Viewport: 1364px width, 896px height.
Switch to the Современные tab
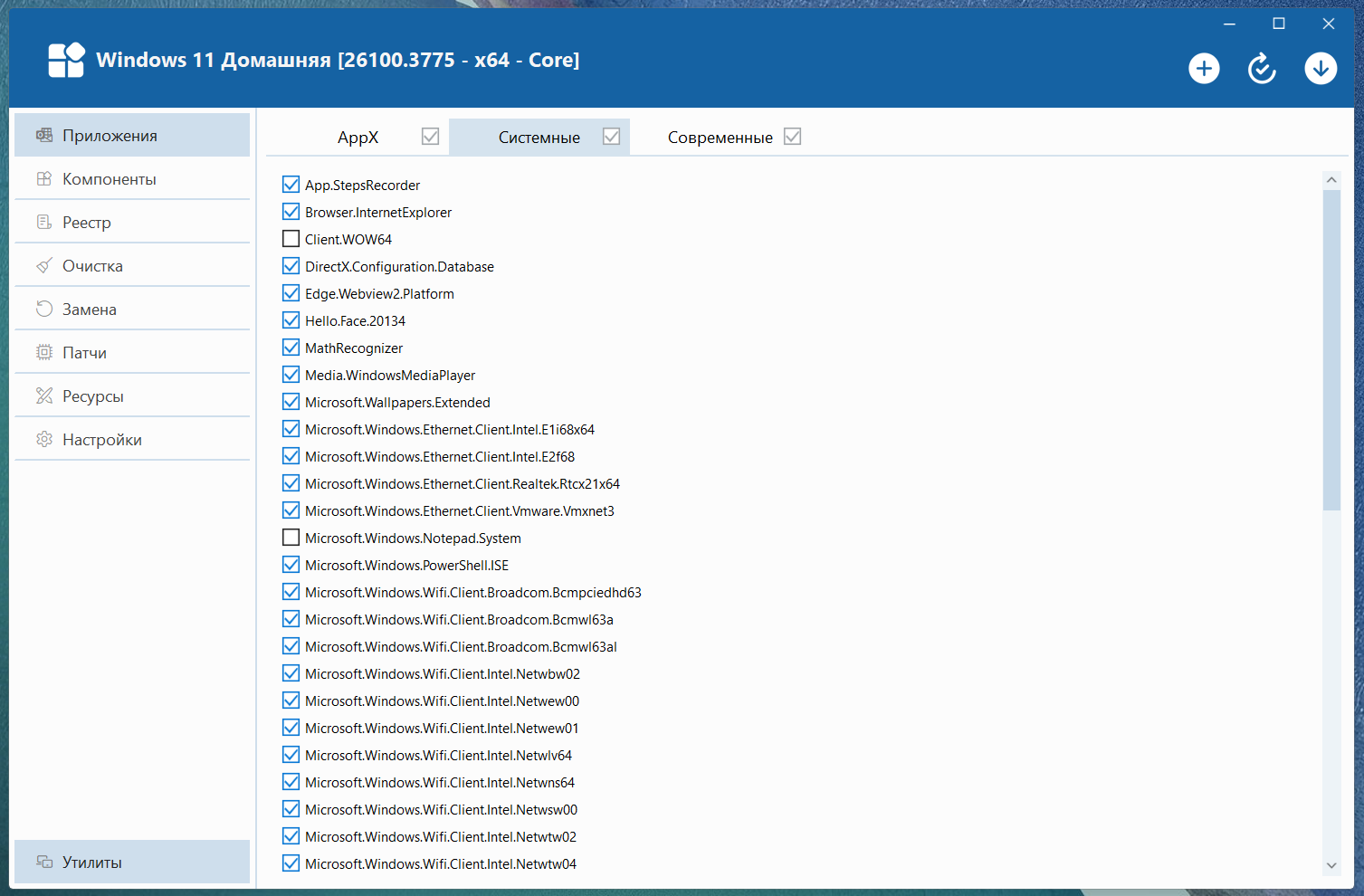click(720, 138)
